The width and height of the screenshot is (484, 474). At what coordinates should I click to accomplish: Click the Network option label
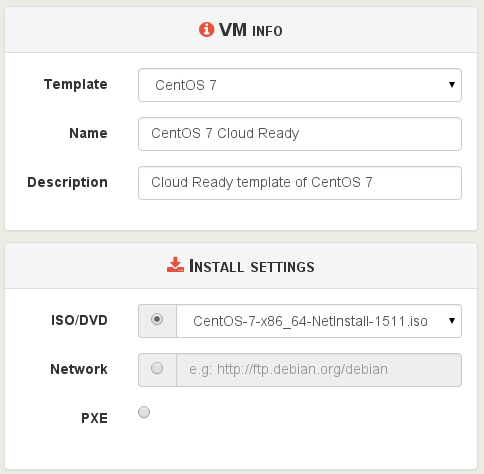click(79, 369)
